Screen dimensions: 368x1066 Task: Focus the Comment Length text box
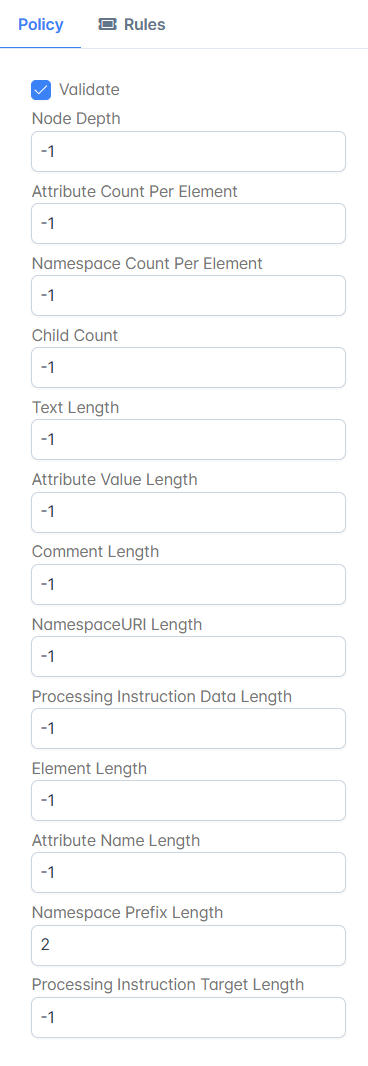pos(188,585)
